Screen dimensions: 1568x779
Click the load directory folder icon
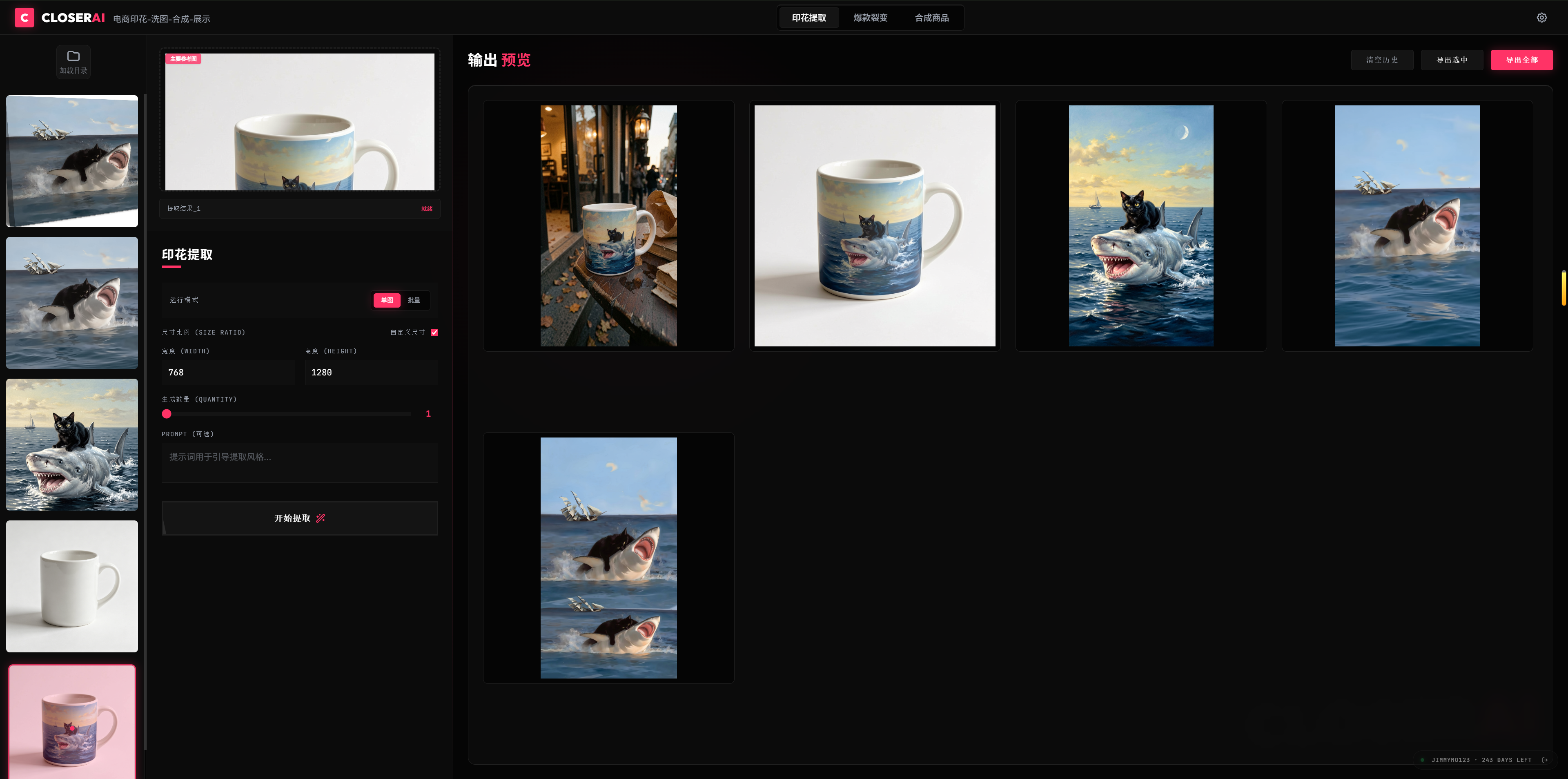[x=73, y=57]
